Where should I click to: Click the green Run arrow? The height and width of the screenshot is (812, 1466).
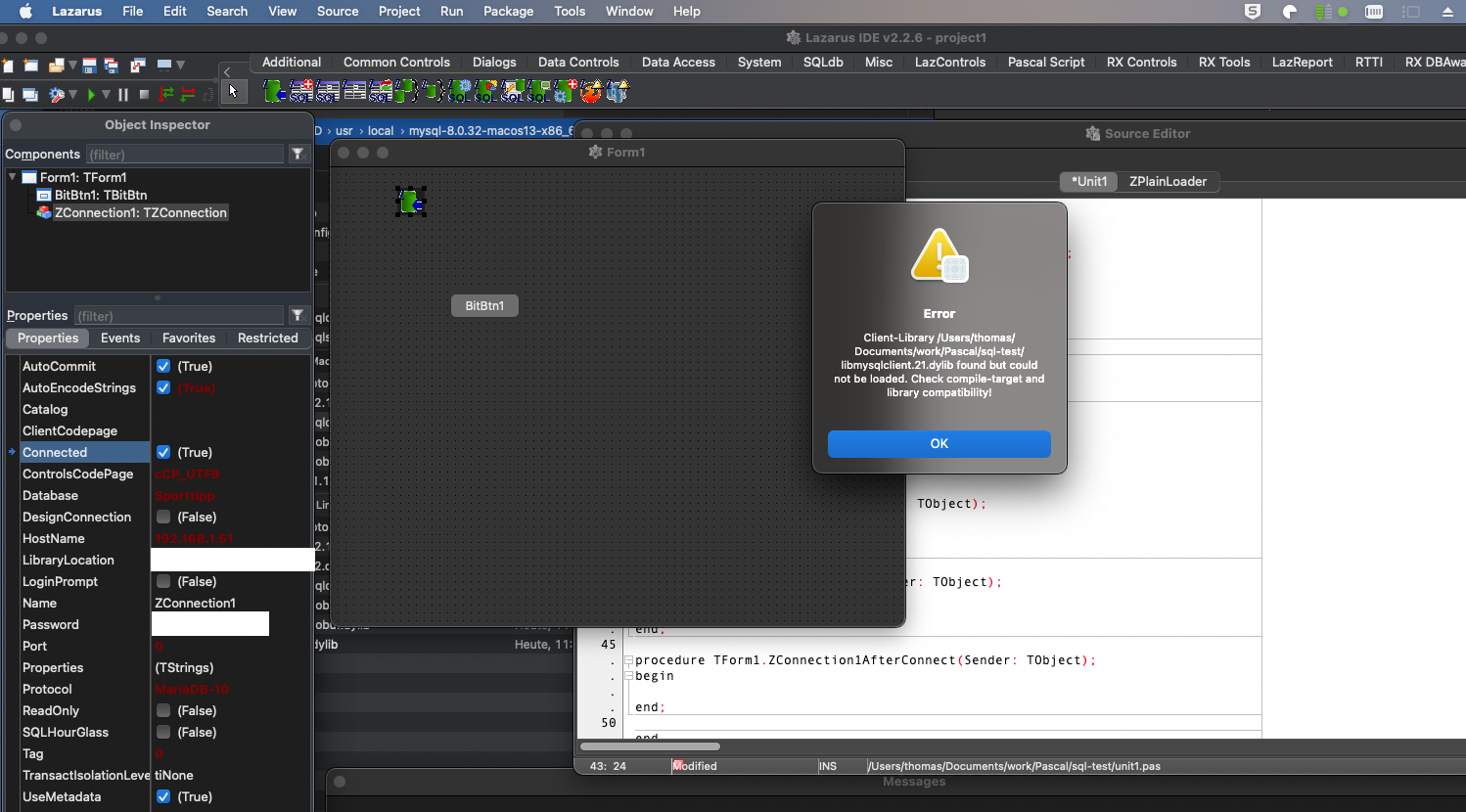91,95
